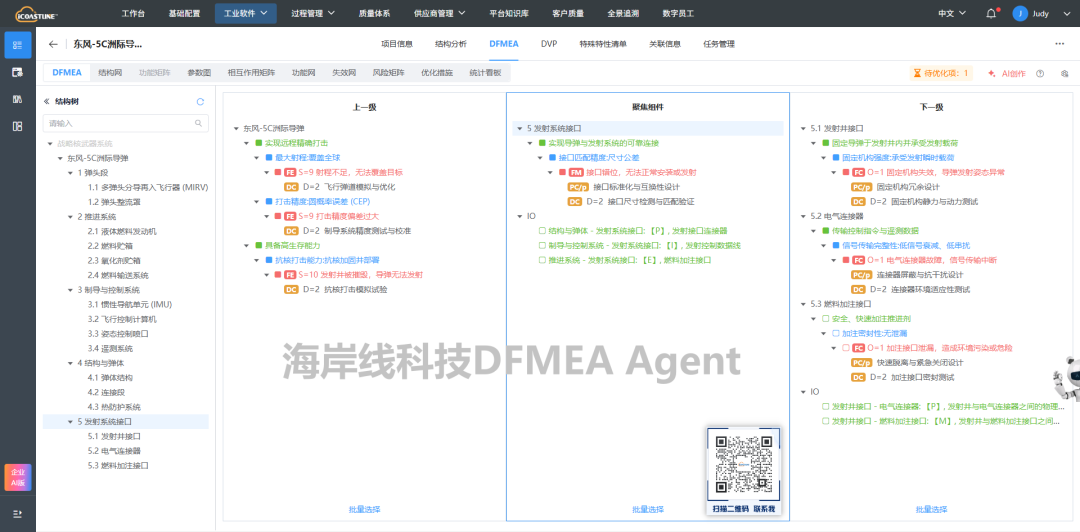Open the 任务管理 tab
This screenshot has width=1080, height=532.
coord(719,44)
